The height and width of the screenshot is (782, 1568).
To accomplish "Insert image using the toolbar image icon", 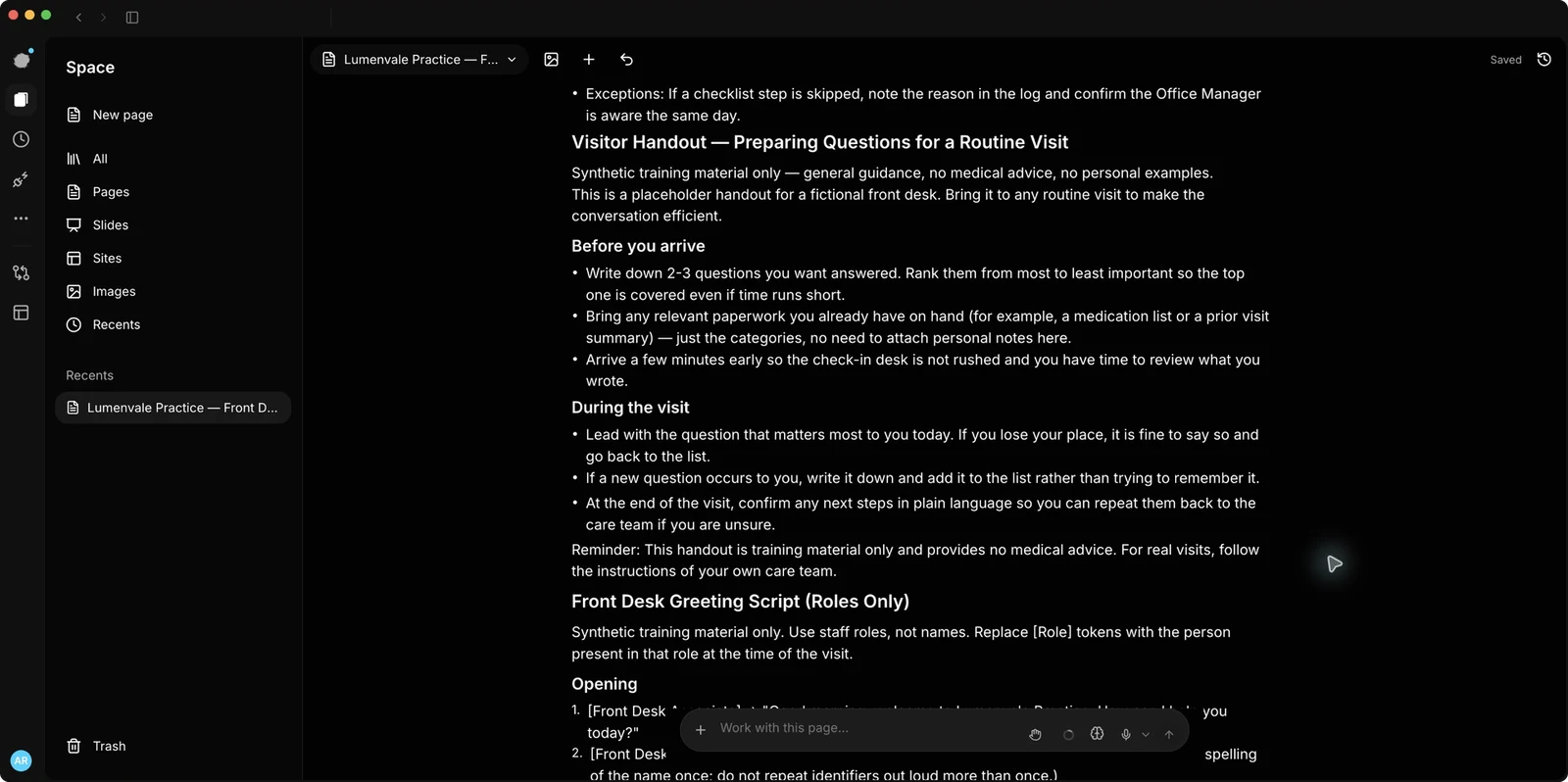I will click(552, 60).
